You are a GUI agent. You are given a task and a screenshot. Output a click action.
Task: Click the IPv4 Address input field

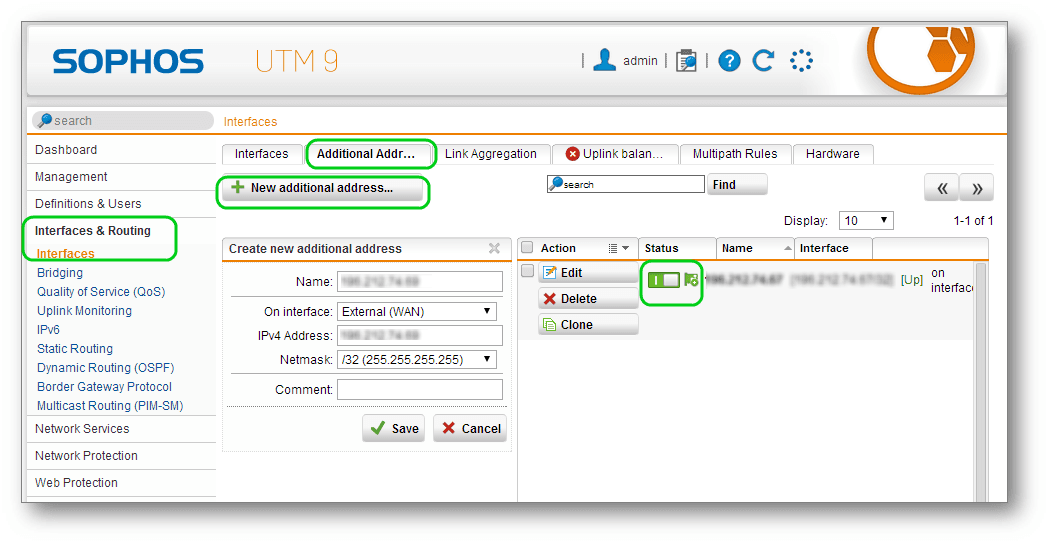coord(420,335)
